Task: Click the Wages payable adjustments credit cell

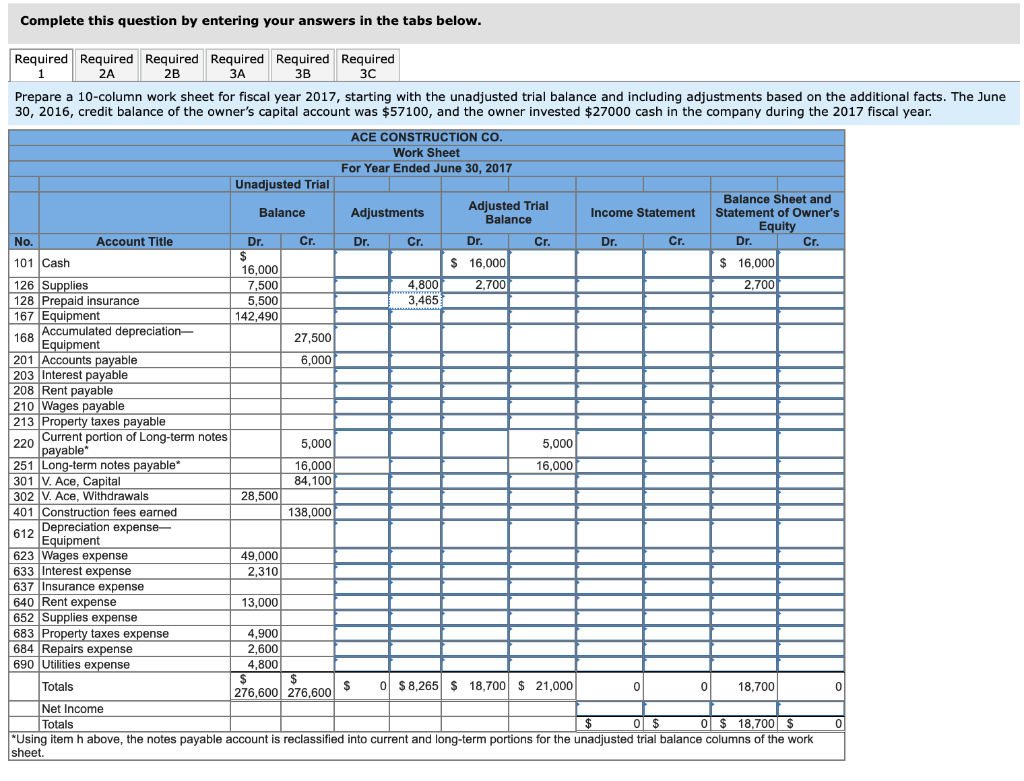Action: (415, 406)
